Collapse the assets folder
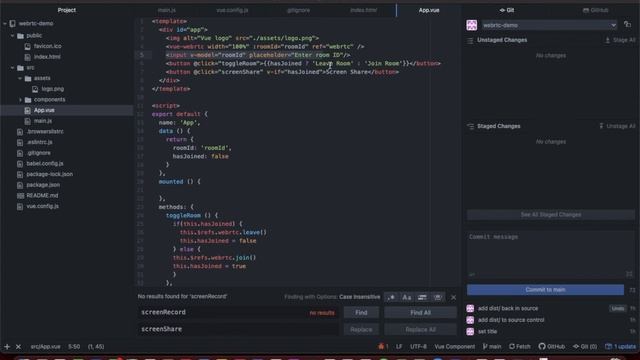Image resolution: width=640 pixels, height=360 pixels. (20, 78)
